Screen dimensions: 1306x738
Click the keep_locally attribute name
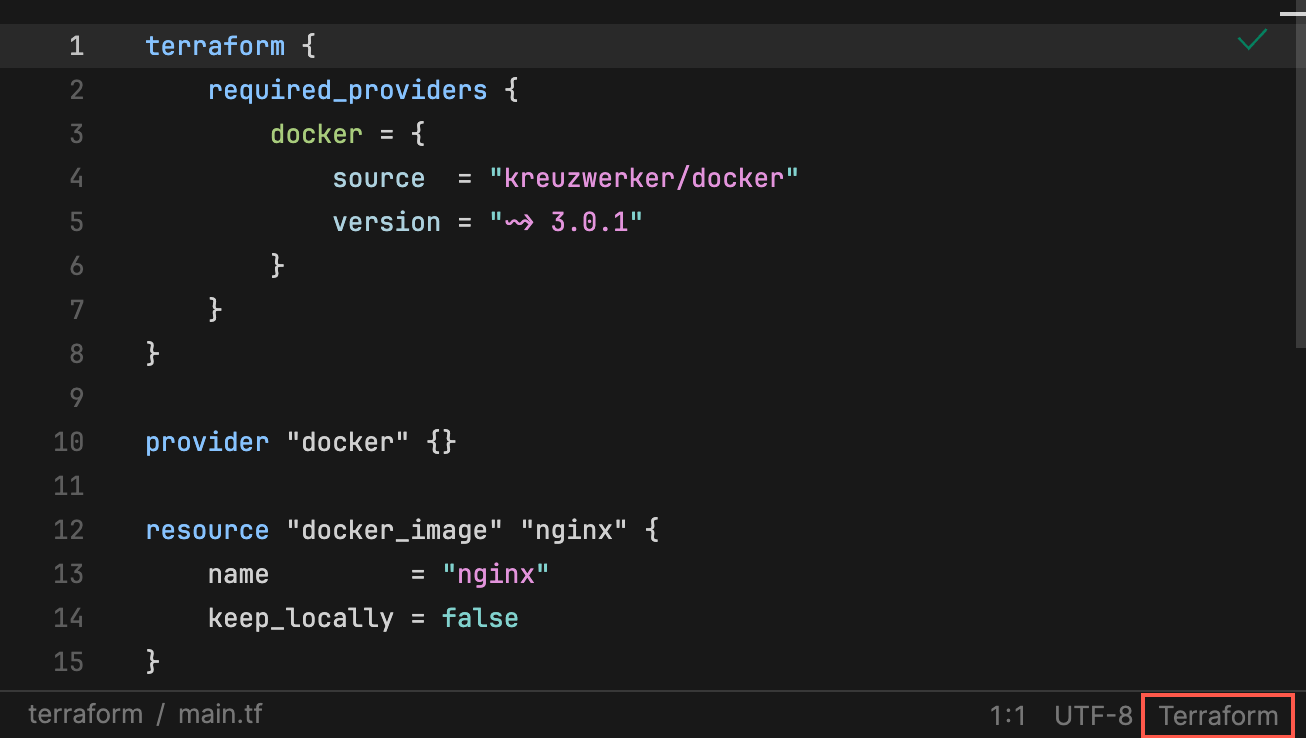tap(300, 617)
